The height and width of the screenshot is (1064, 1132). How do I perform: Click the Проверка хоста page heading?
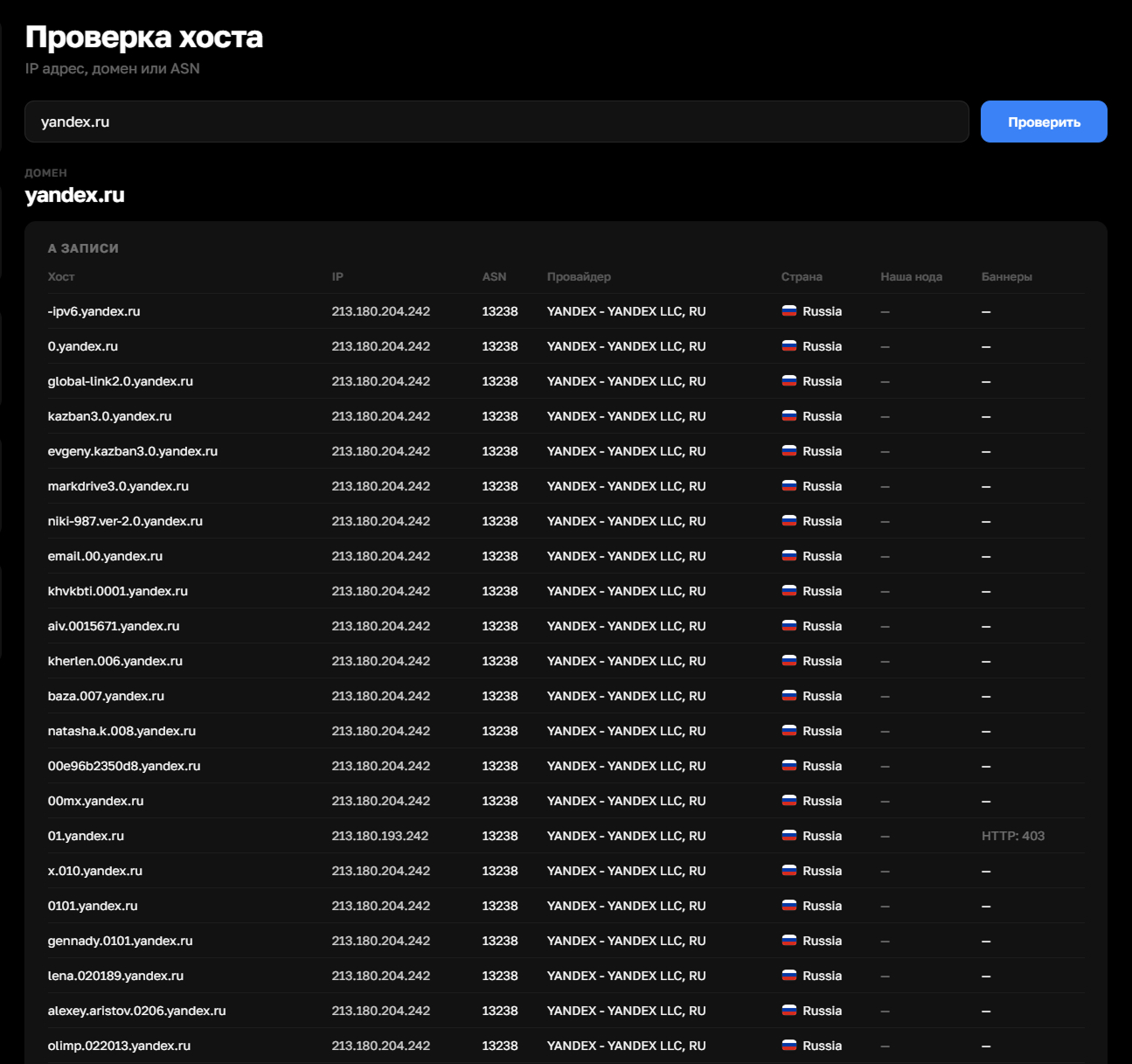tap(144, 37)
